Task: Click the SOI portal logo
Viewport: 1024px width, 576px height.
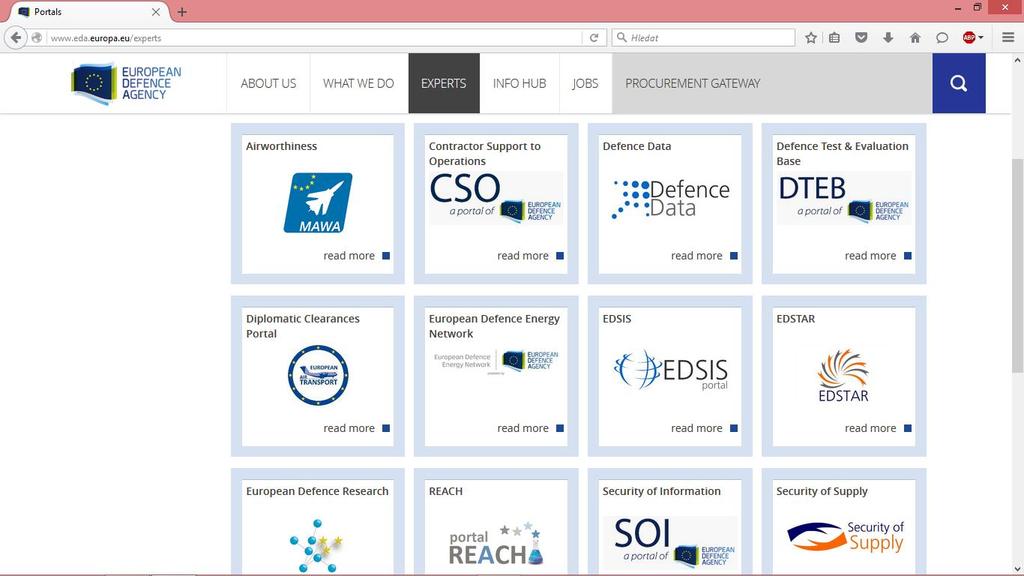Action: point(671,542)
